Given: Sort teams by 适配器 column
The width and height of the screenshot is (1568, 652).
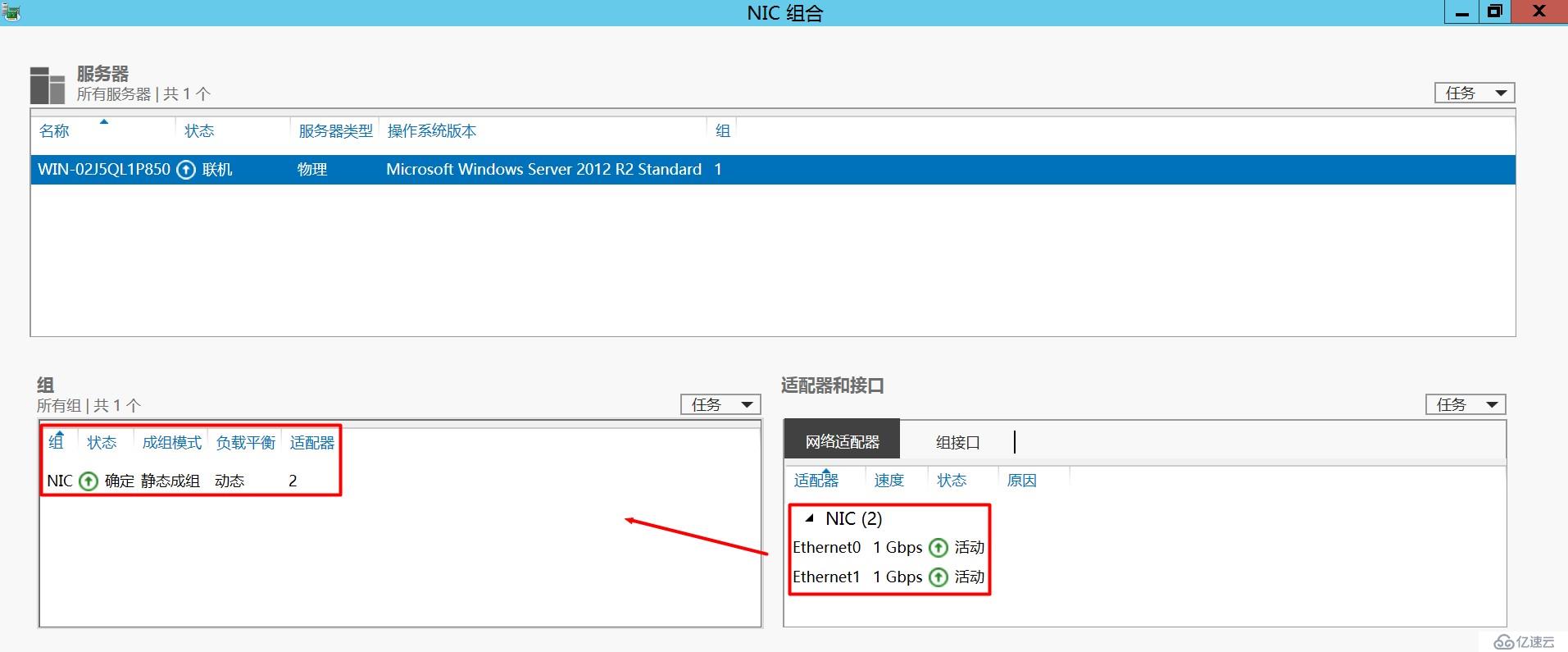Looking at the screenshot, I should click(311, 442).
